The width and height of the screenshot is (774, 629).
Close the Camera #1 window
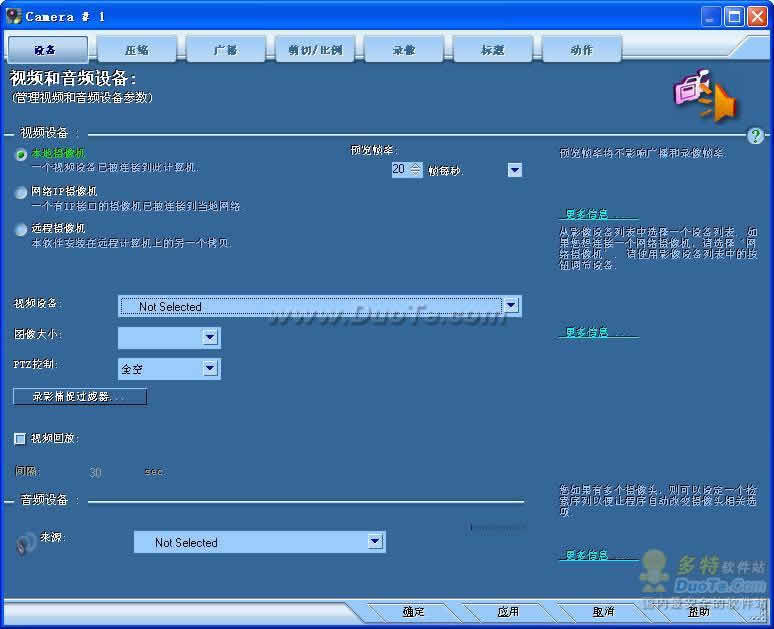[x=757, y=17]
